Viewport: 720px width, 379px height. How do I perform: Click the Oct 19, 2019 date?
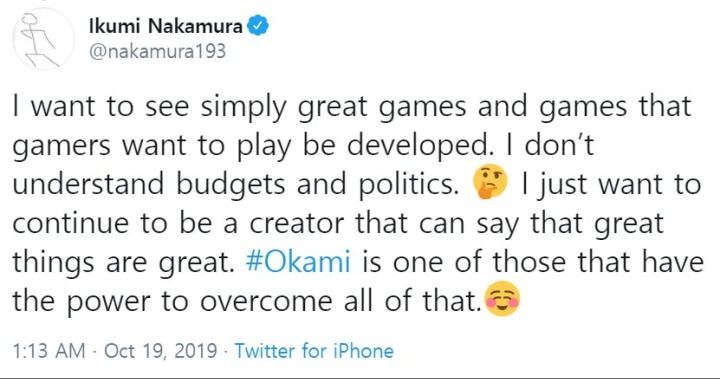click(x=161, y=351)
